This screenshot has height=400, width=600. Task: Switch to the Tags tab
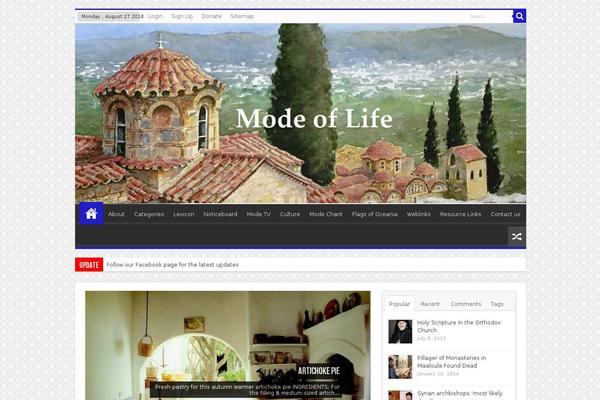click(497, 304)
